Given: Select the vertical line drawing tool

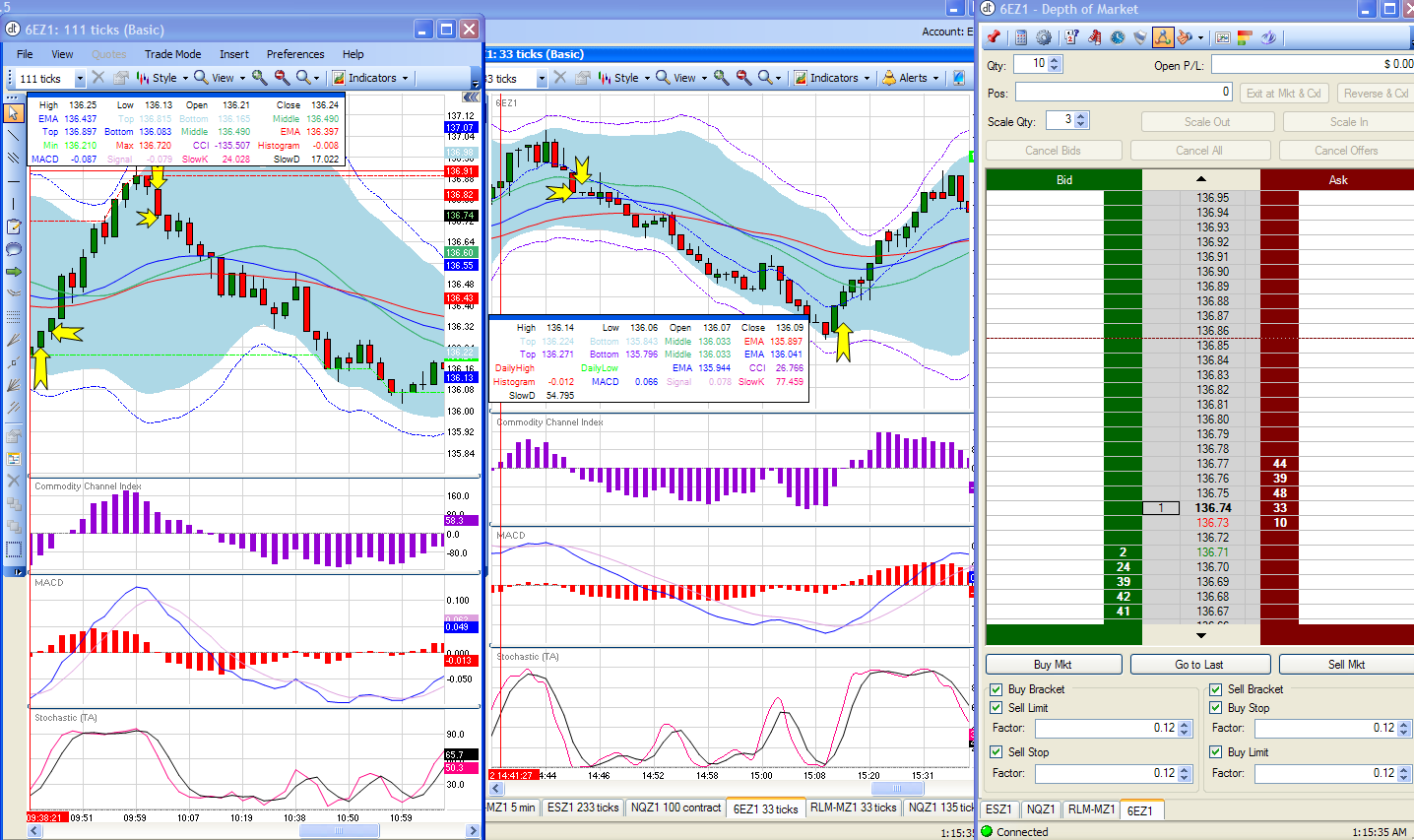Looking at the screenshot, I should pos(14,204).
